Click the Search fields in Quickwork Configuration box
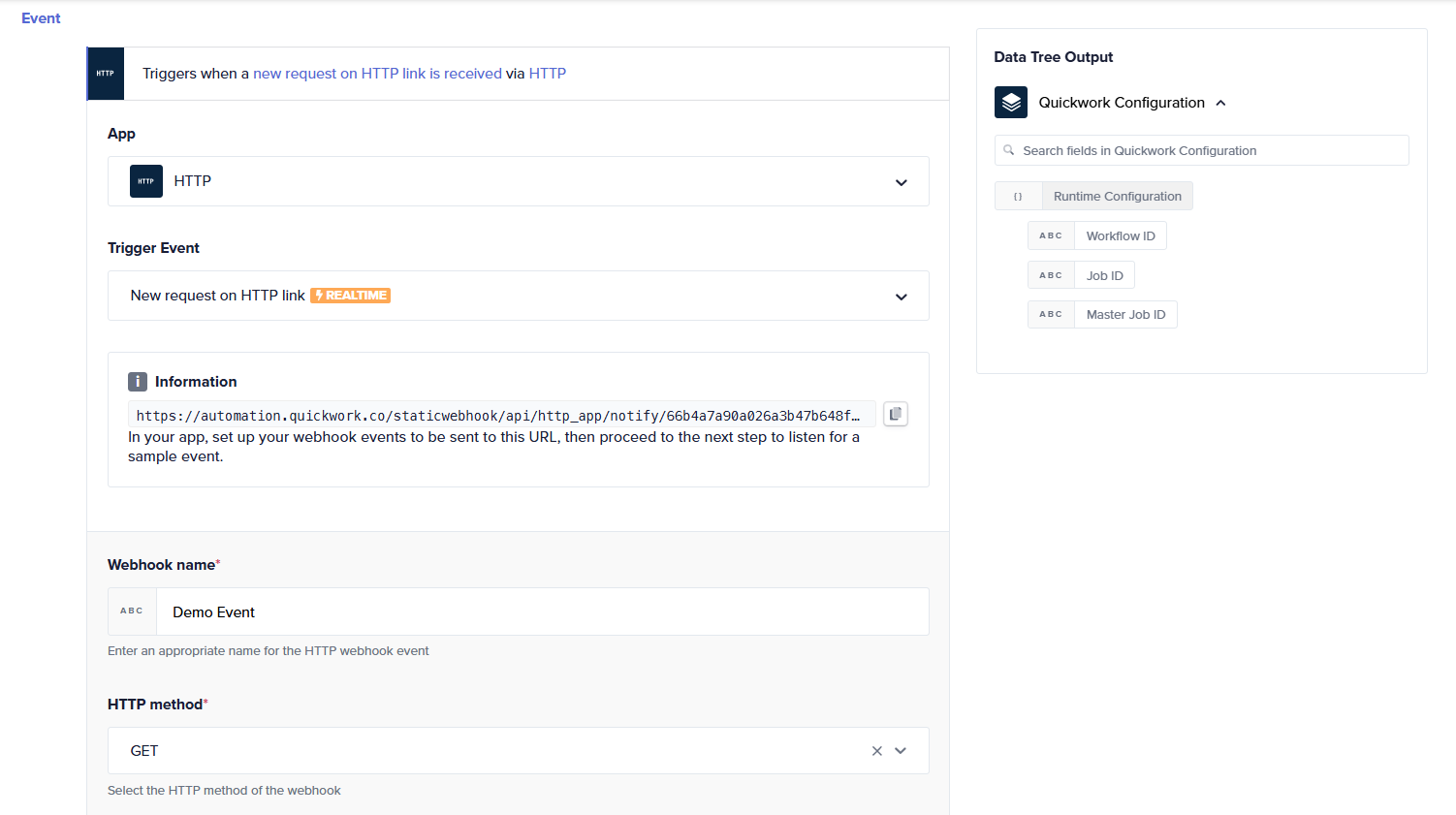Screen dimensions: 1456x815 1202,150
